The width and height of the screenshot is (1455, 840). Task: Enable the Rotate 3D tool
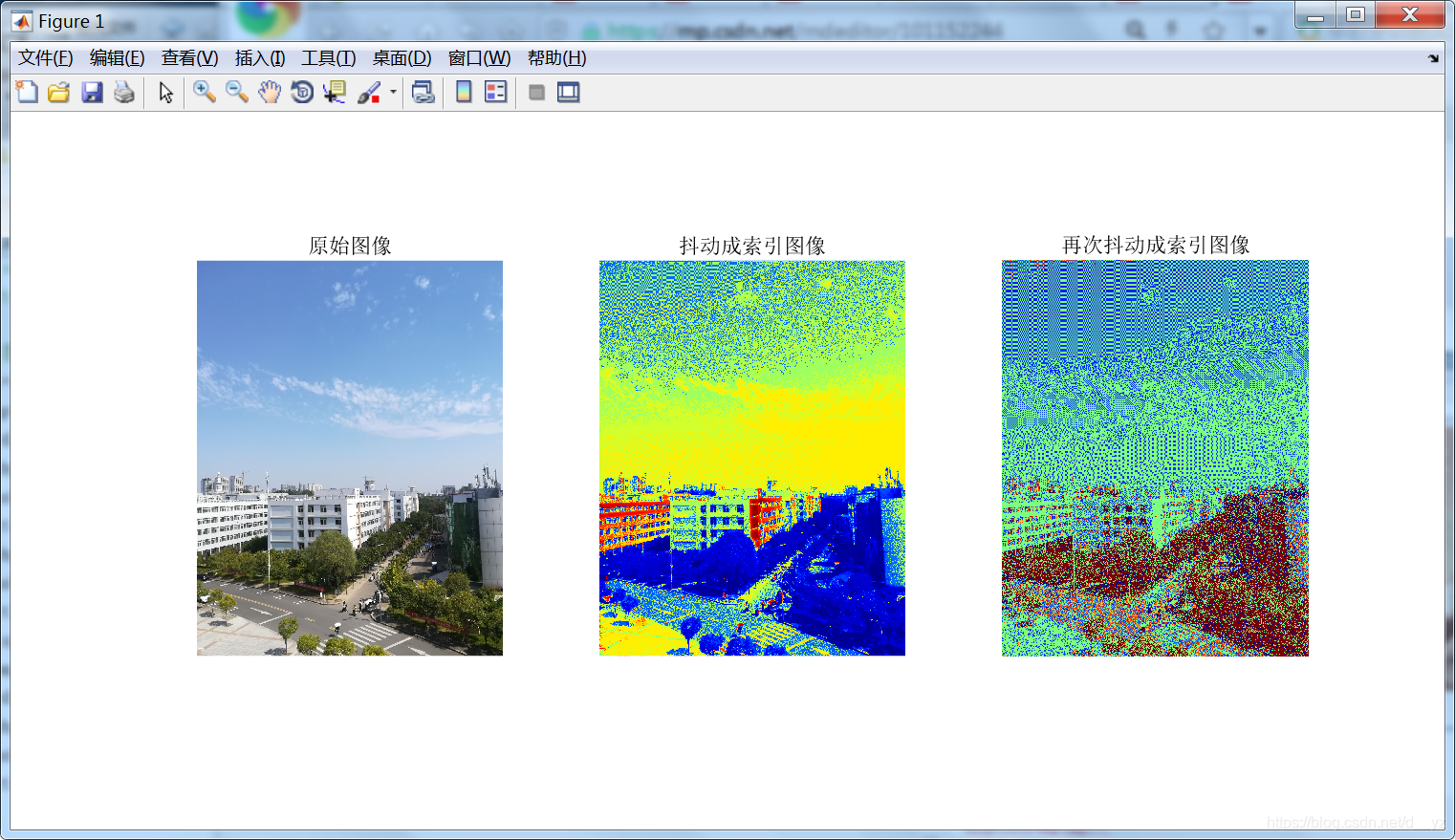[x=302, y=92]
